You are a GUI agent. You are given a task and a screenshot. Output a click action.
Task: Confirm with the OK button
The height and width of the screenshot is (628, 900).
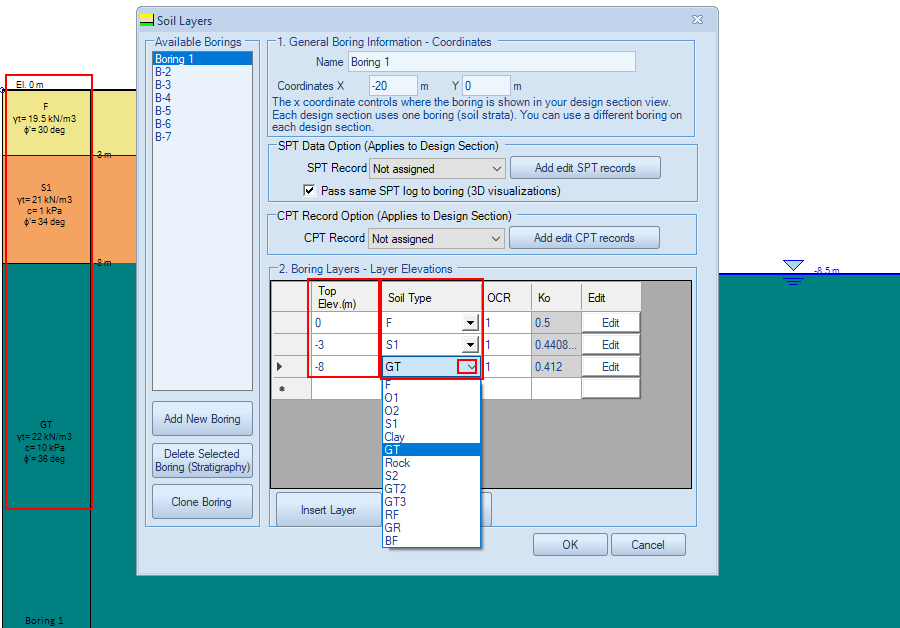pos(570,545)
